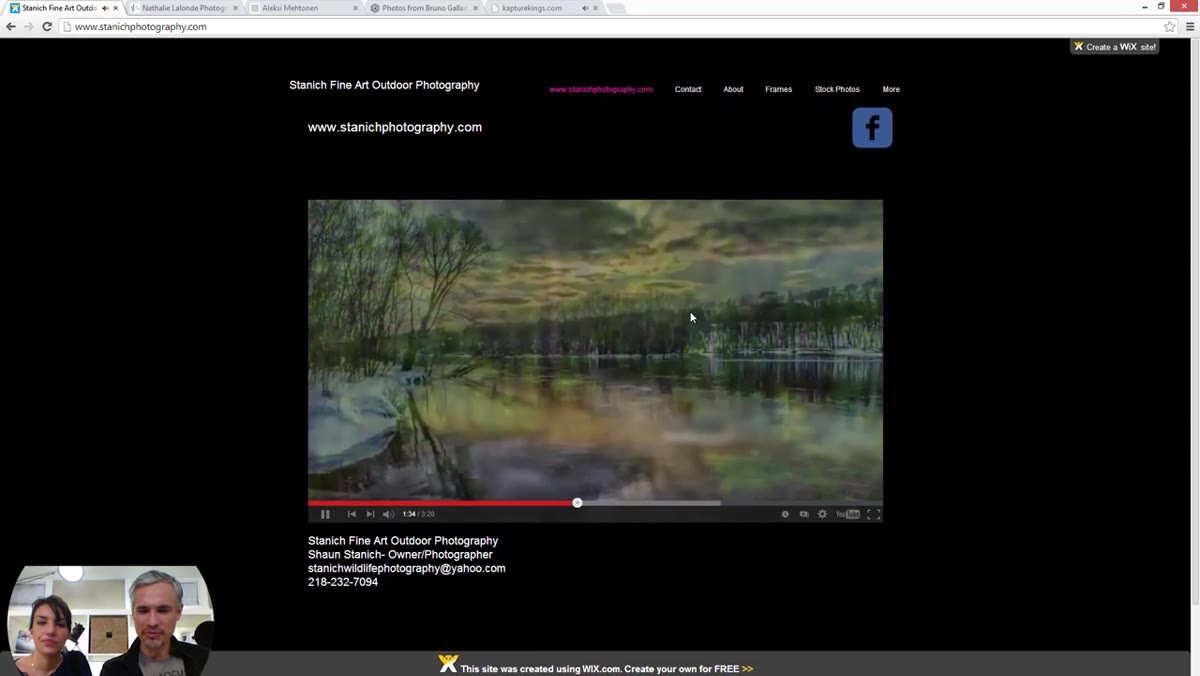1200x676 pixels.
Task: Open the video on YouTube logo
Action: coord(848,514)
